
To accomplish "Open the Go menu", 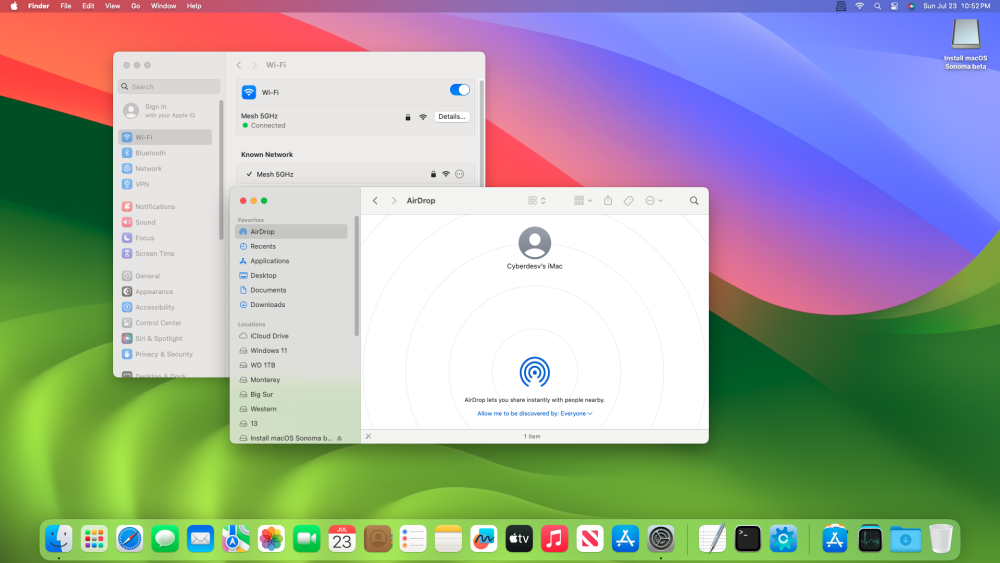I will click(135, 6).
